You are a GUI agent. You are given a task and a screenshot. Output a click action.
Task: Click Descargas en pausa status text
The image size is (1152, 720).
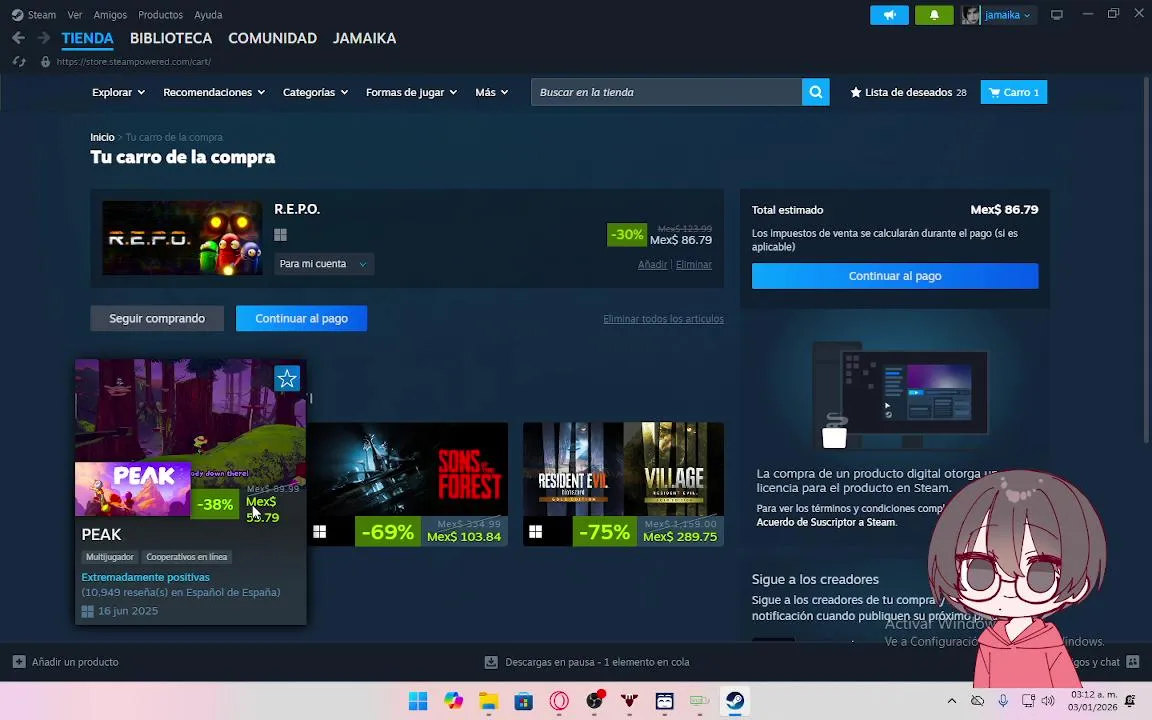pos(597,662)
